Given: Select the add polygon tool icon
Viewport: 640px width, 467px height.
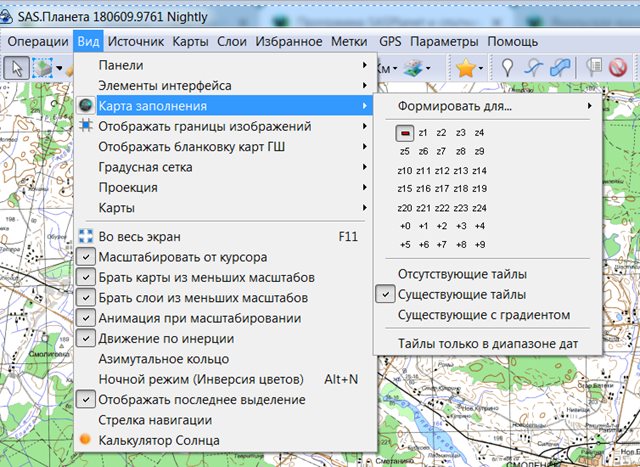Looking at the screenshot, I should point(560,68).
